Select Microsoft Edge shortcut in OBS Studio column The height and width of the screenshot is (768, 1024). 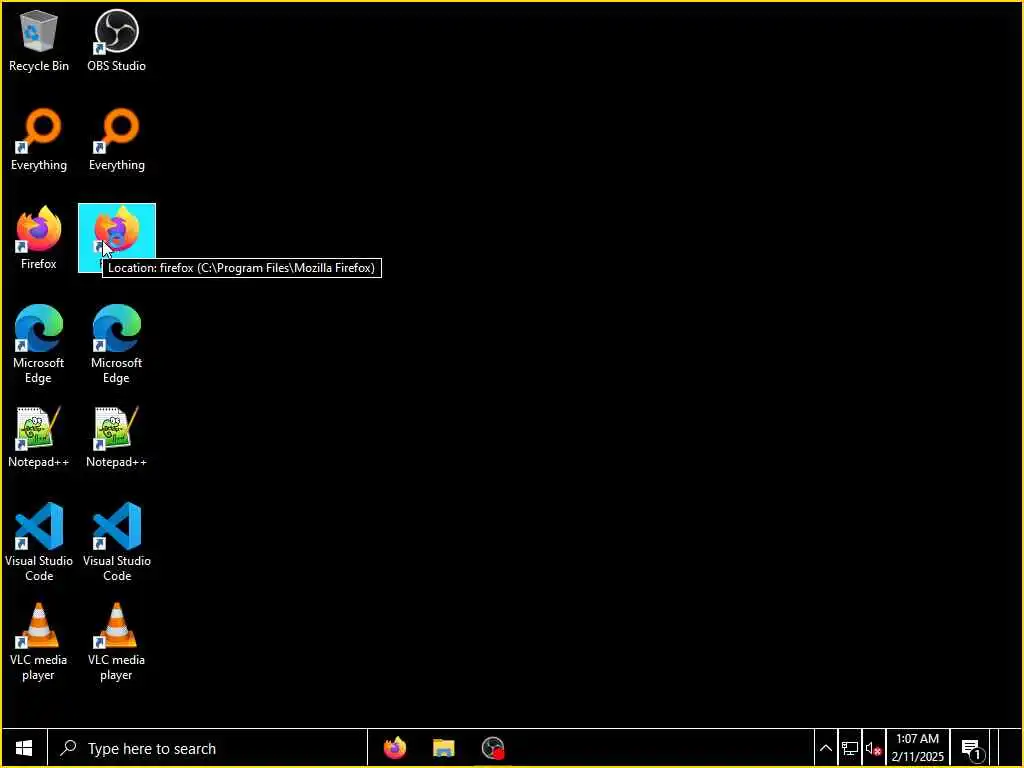click(116, 344)
